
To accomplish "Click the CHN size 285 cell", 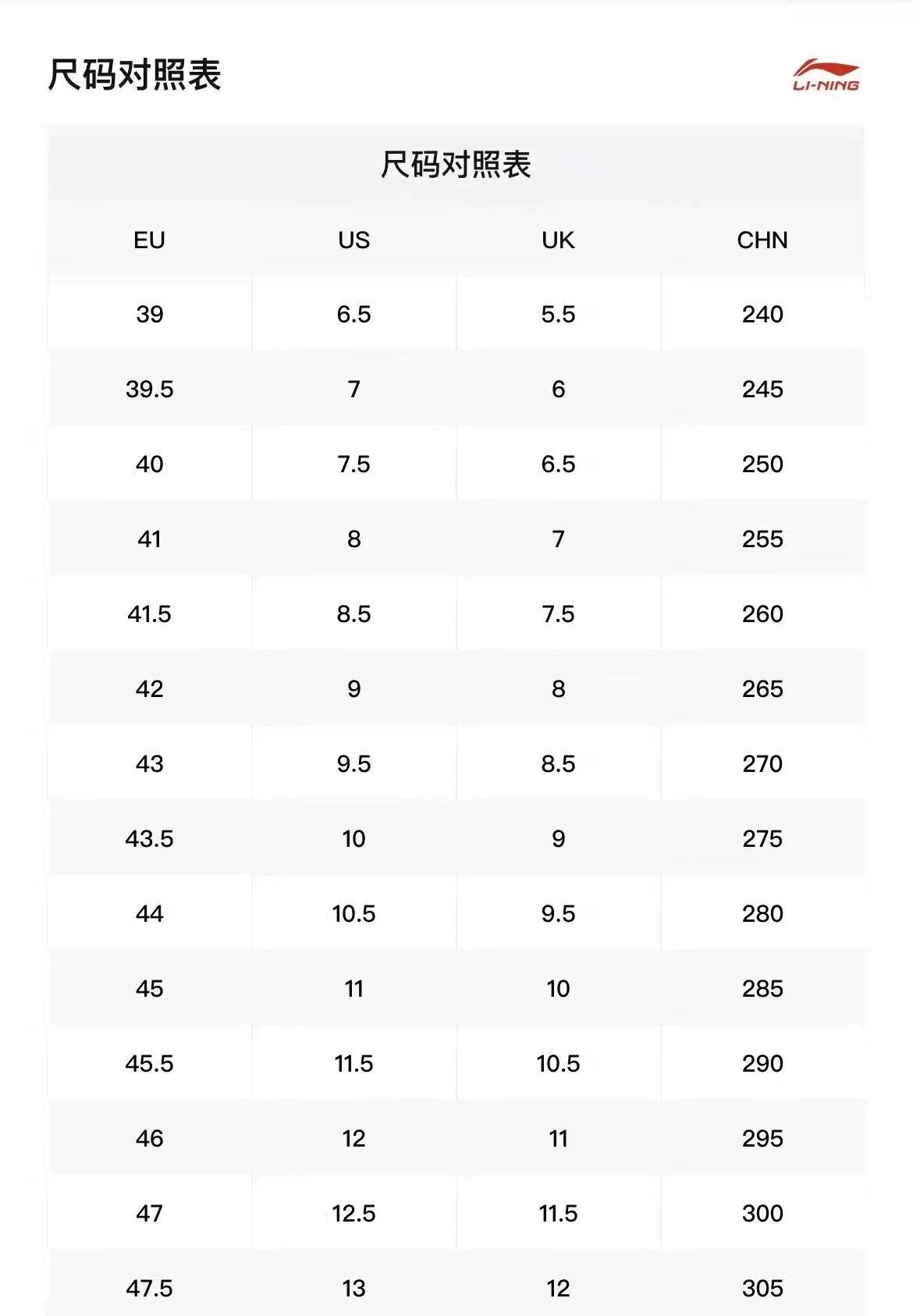I will (762, 989).
